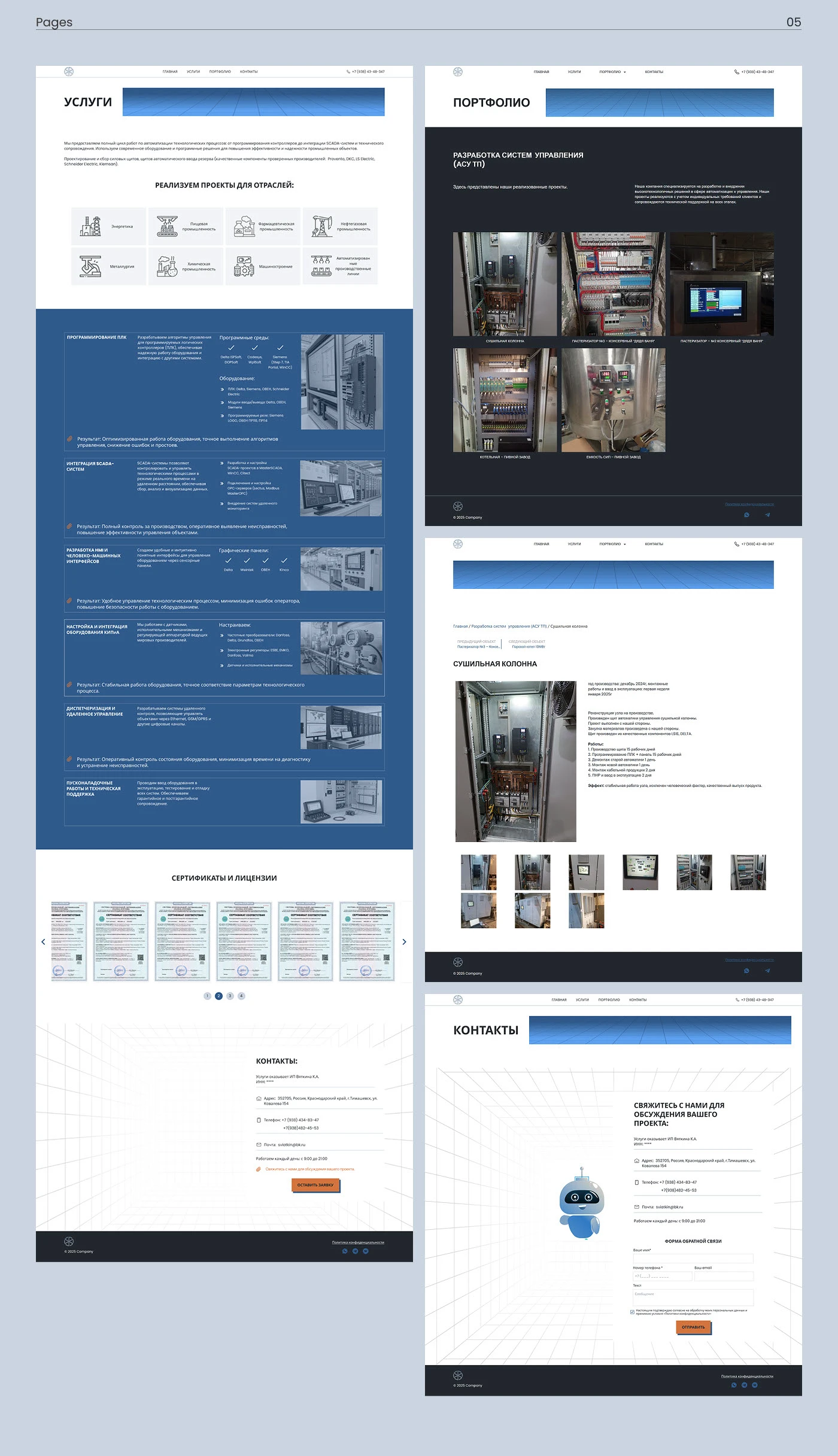Open Контакты in the Портфолио page menu
This screenshot has height=1456, width=838.
click(654, 72)
